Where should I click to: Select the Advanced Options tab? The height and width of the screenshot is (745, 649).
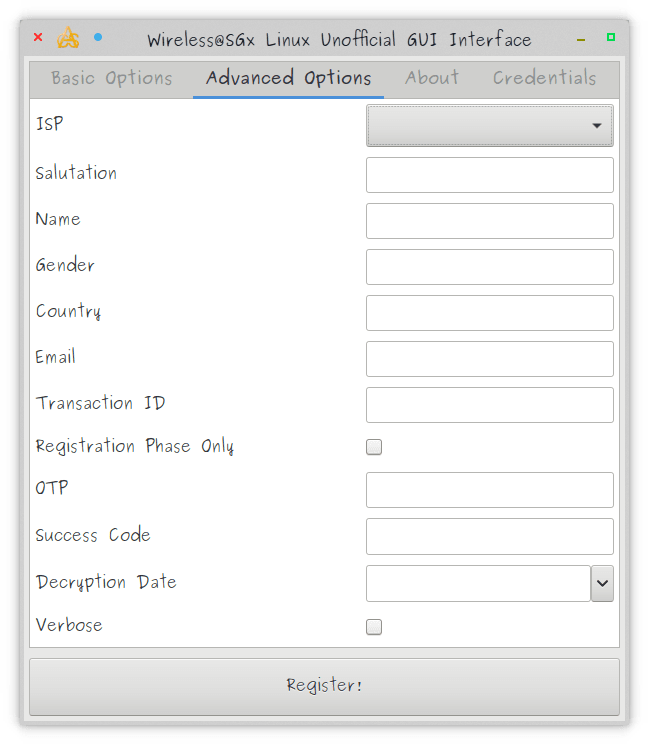(288, 78)
